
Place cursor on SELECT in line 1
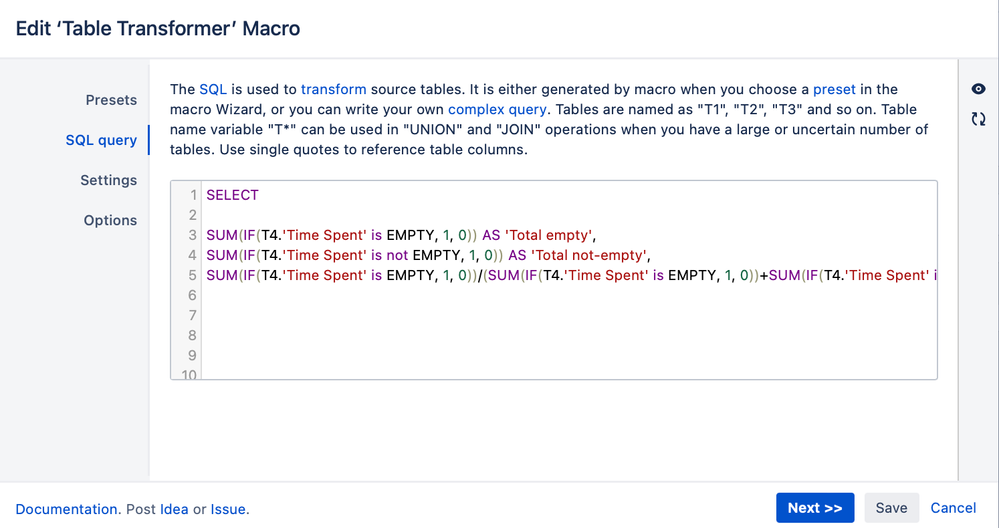click(233, 195)
